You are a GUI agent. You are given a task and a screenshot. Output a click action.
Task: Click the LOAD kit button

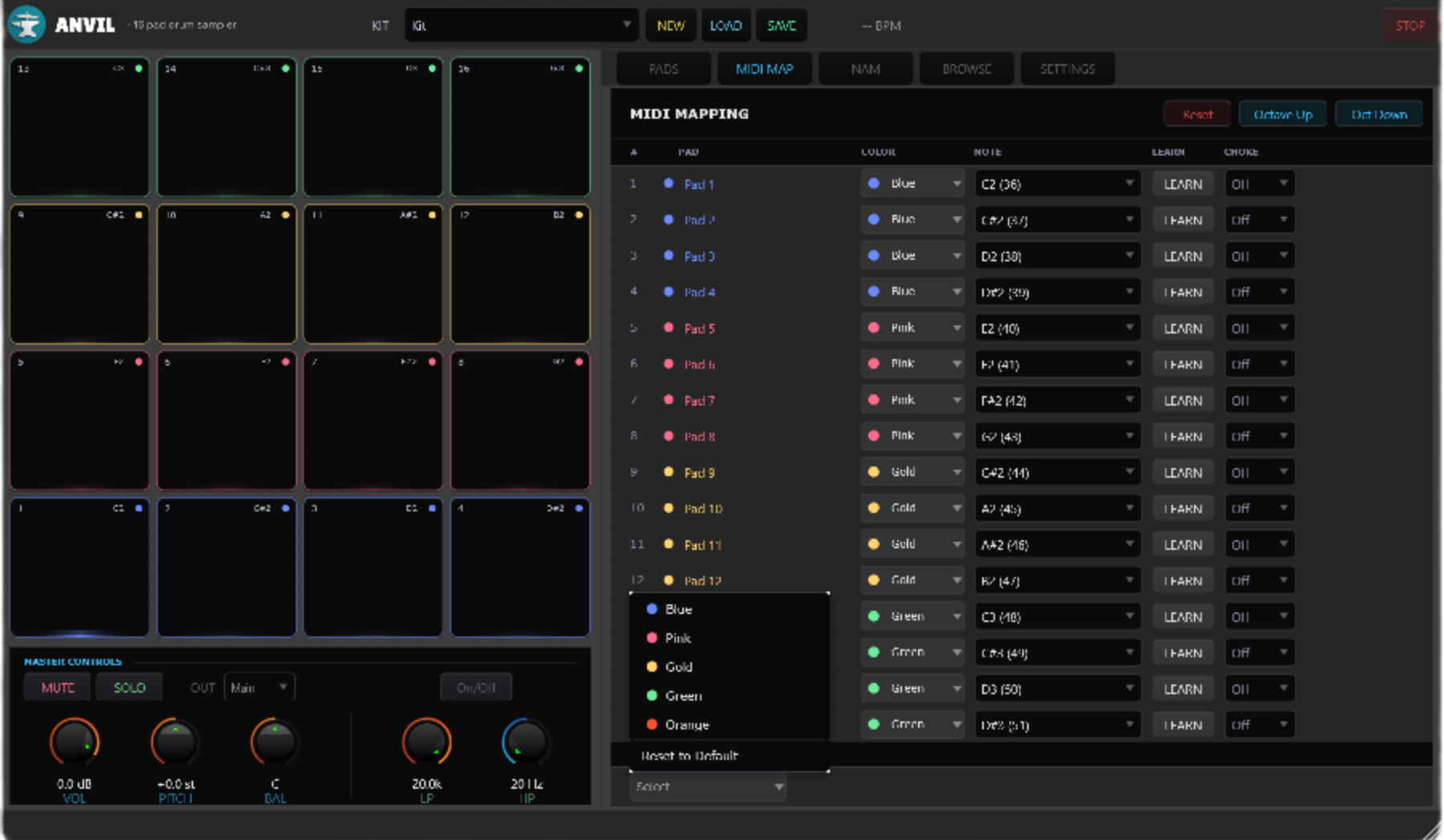pos(726,26)
